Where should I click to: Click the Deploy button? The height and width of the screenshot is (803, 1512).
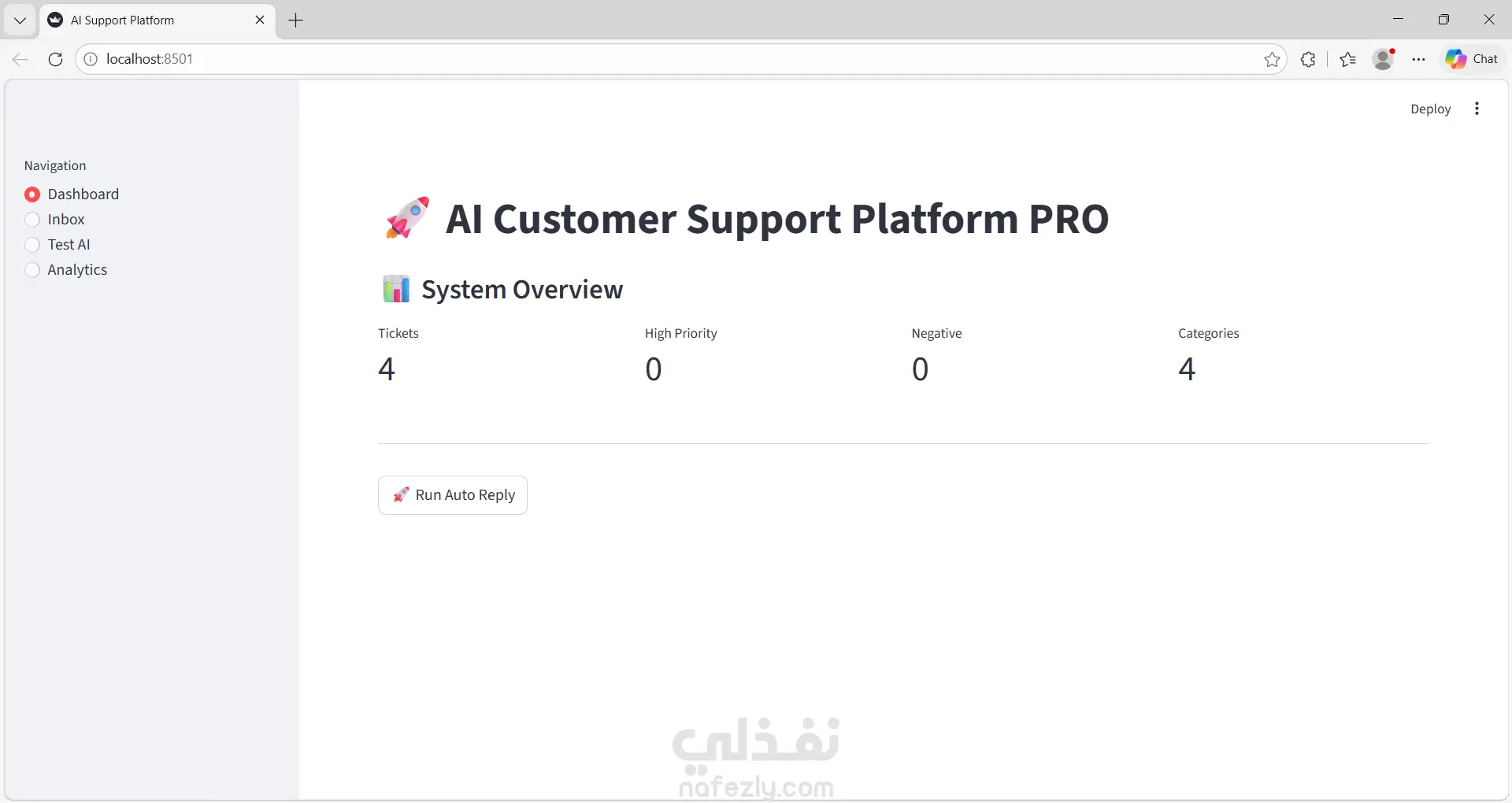(1430, 109)
